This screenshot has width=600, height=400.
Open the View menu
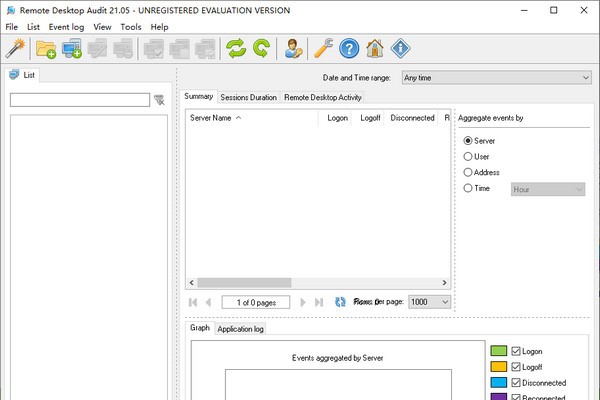click(102, 27)
